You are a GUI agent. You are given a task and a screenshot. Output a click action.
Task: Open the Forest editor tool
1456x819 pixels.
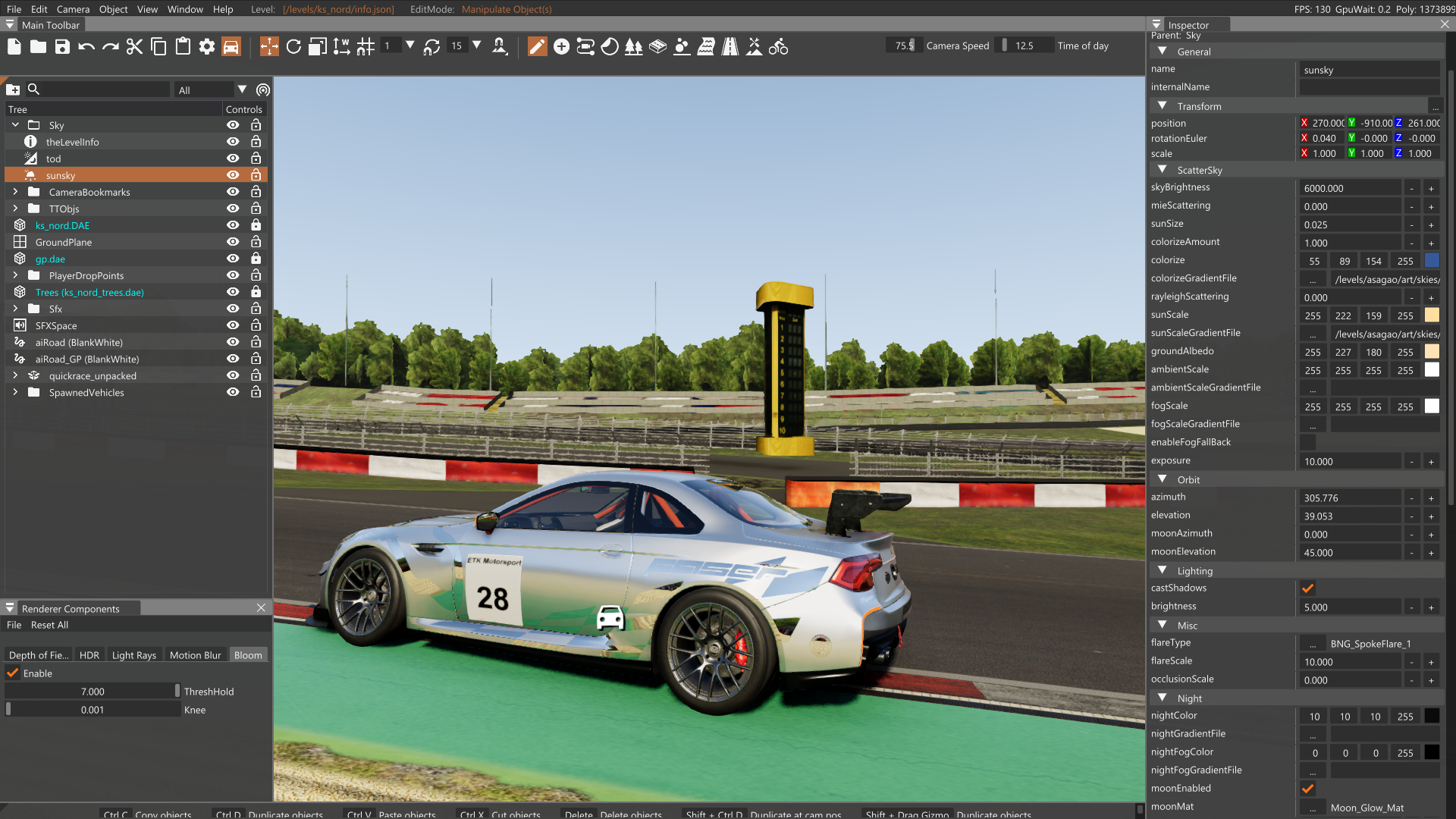coord(633,47)
